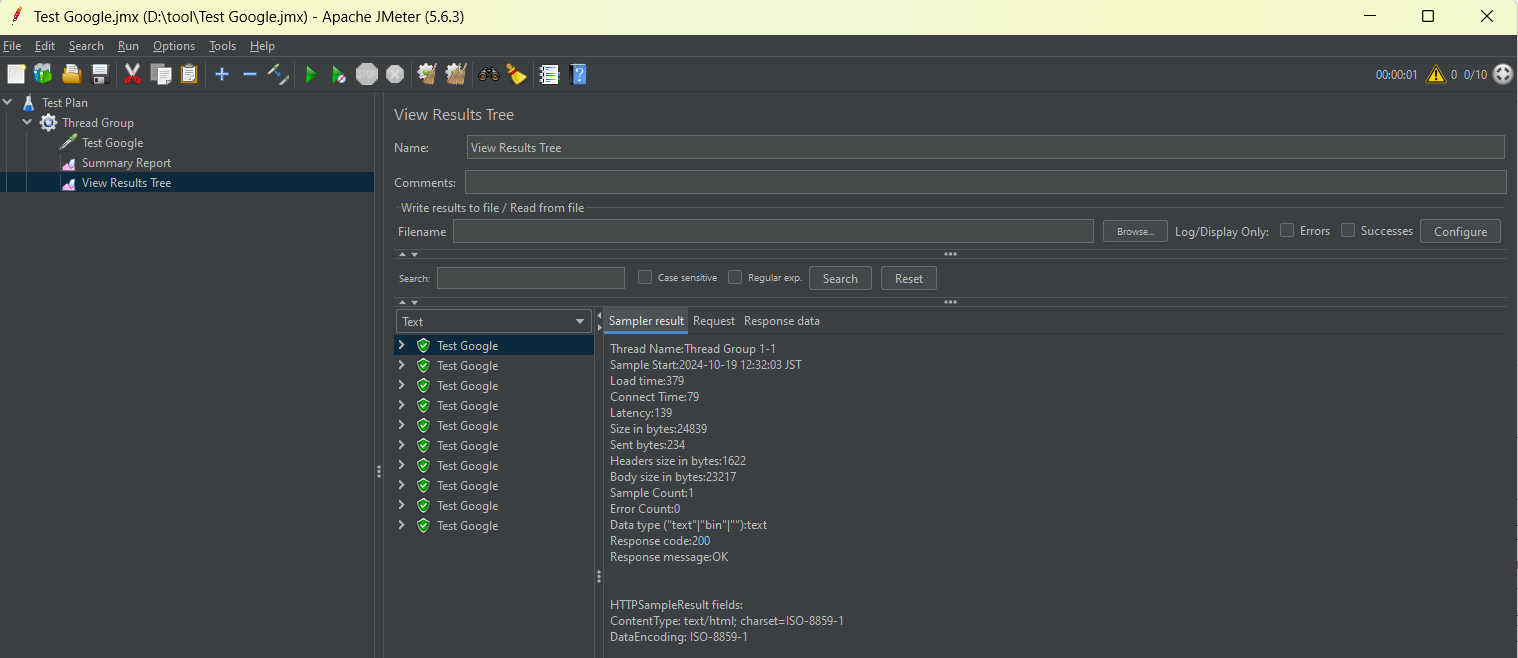Toggle the Case sensitive checkbox

coord(645,278)
